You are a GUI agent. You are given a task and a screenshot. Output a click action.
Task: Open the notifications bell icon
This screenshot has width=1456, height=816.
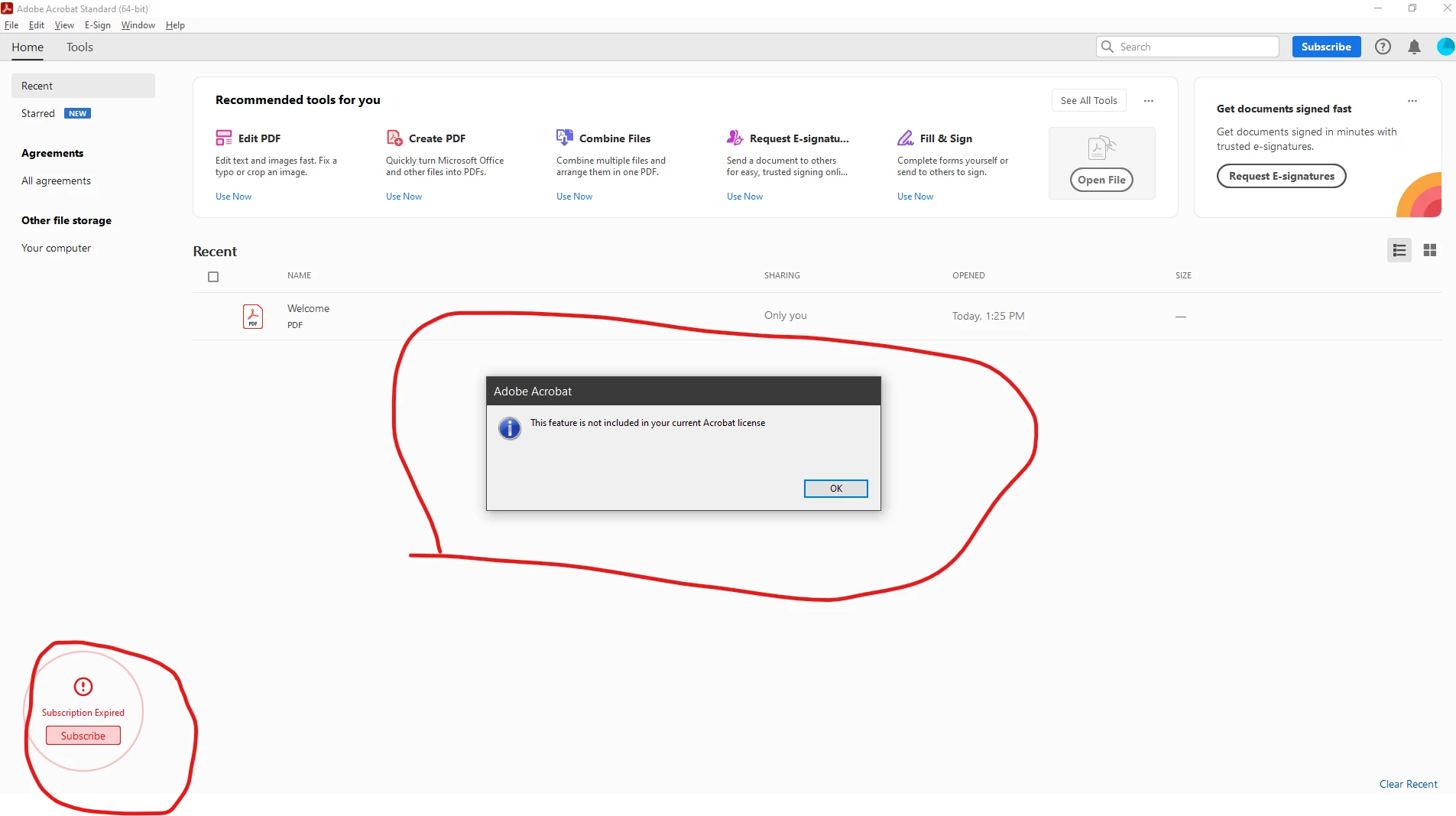[x=1414, y=47]
